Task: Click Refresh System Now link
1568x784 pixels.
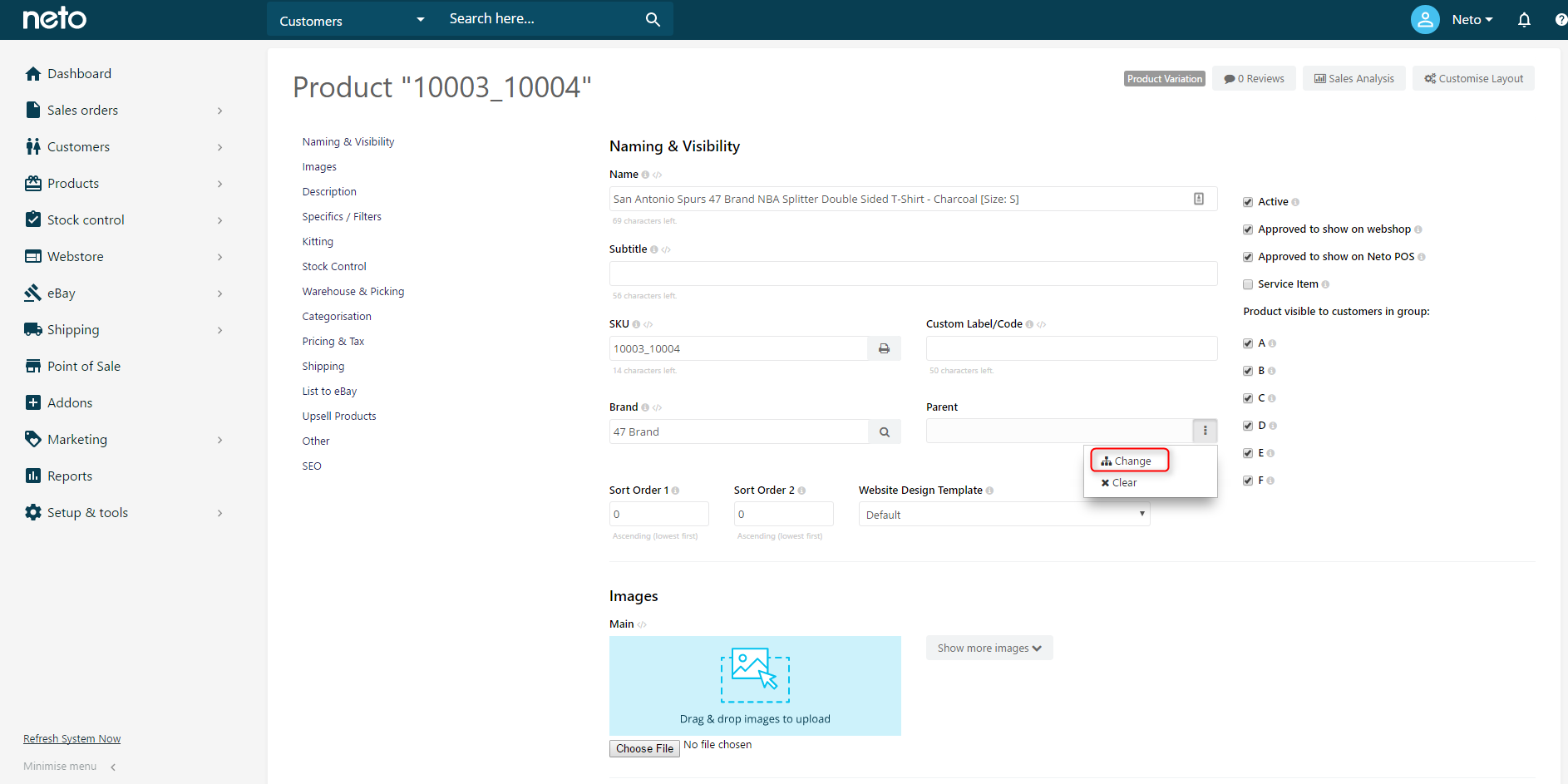Action: coord(71,738)
